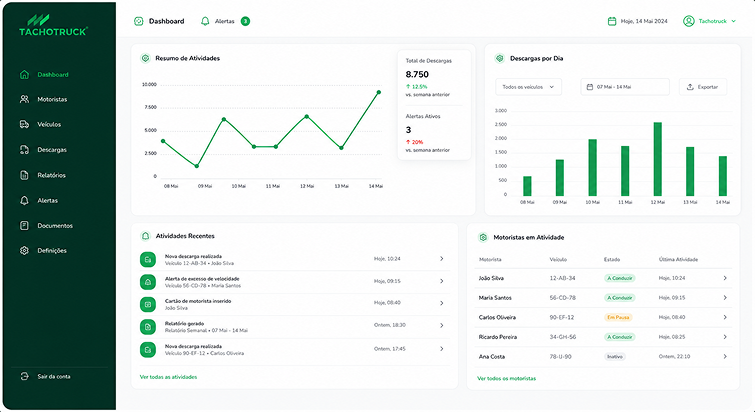The width and height of the screenshot is (755, 412).
Task: Click the Alerta de excesso de velocidade icon
Action: tap(148, 282)
